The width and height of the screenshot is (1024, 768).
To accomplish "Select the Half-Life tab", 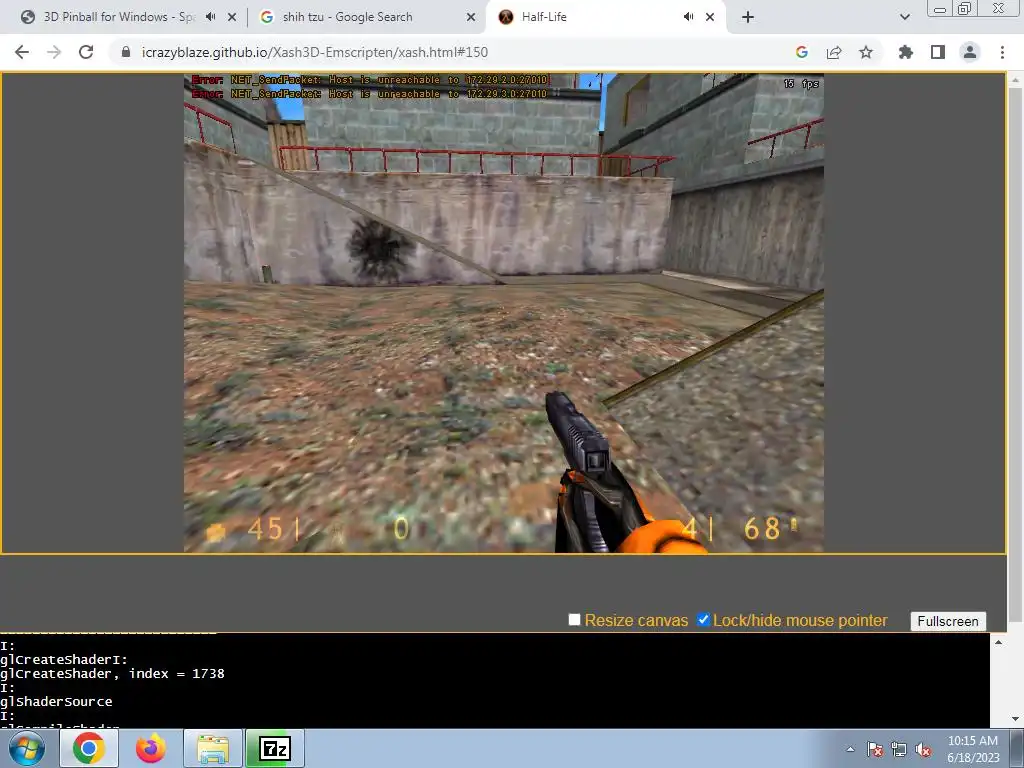I will (x=588, y=17).
